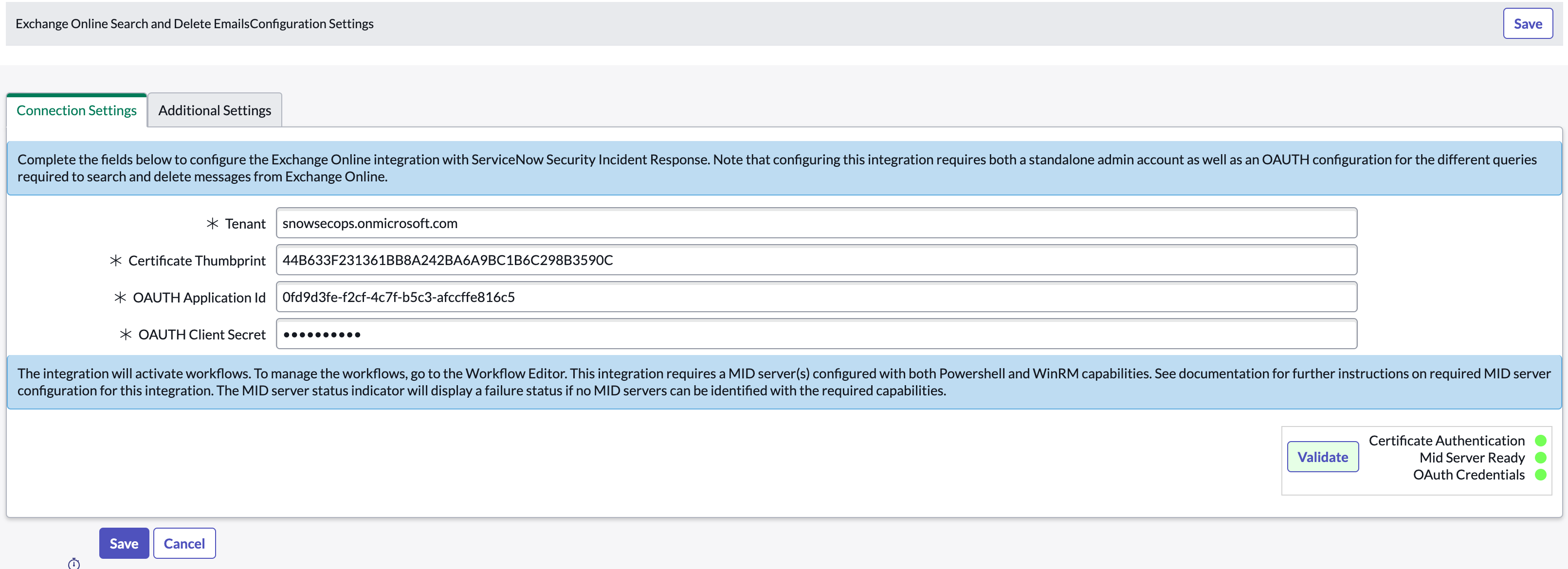Click the blue Save button at the bottom
The image size is (1568, 569).
tap(124, 543)
